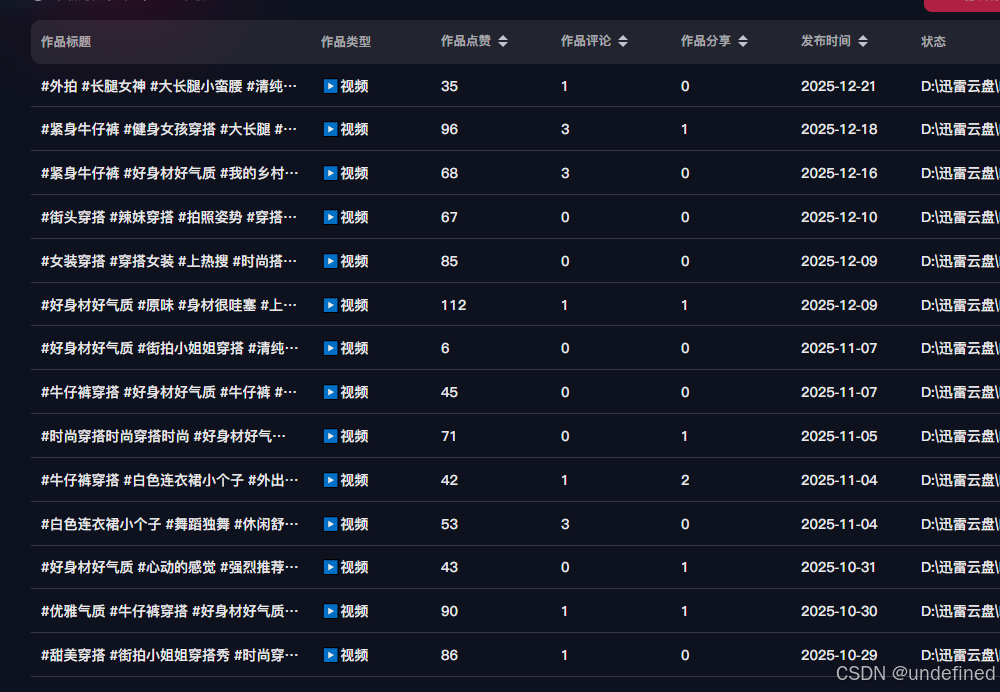Click video icon in #女装穿搭 row
Screen dimensions: 1000x692
330,261
